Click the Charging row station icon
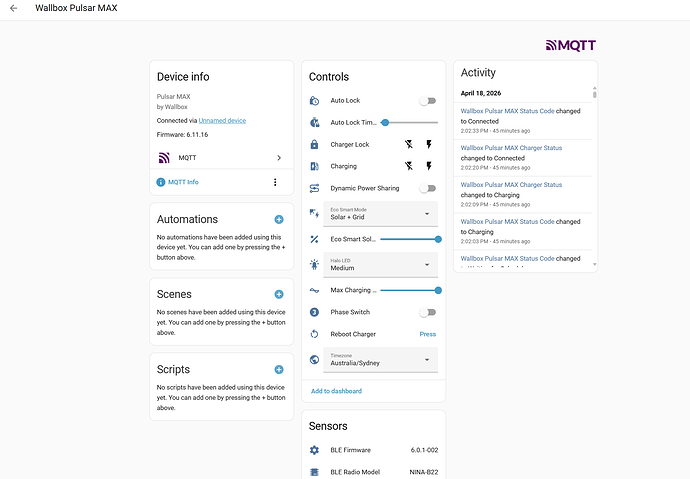Viewport: 690px width, 479px height. click(314, 166)
